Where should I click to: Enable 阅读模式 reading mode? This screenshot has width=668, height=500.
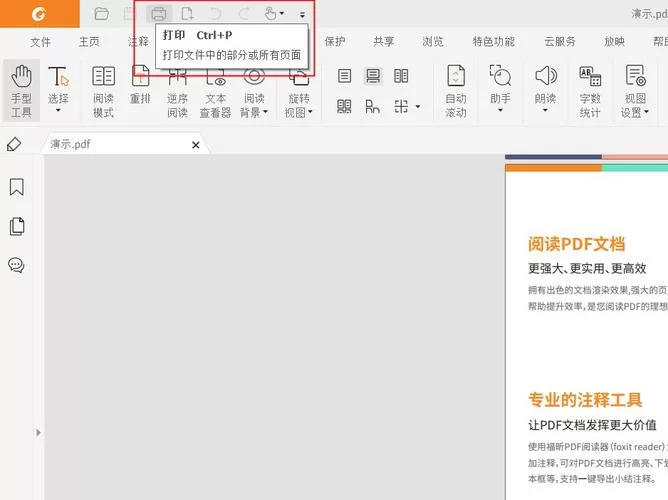point(104,91)
